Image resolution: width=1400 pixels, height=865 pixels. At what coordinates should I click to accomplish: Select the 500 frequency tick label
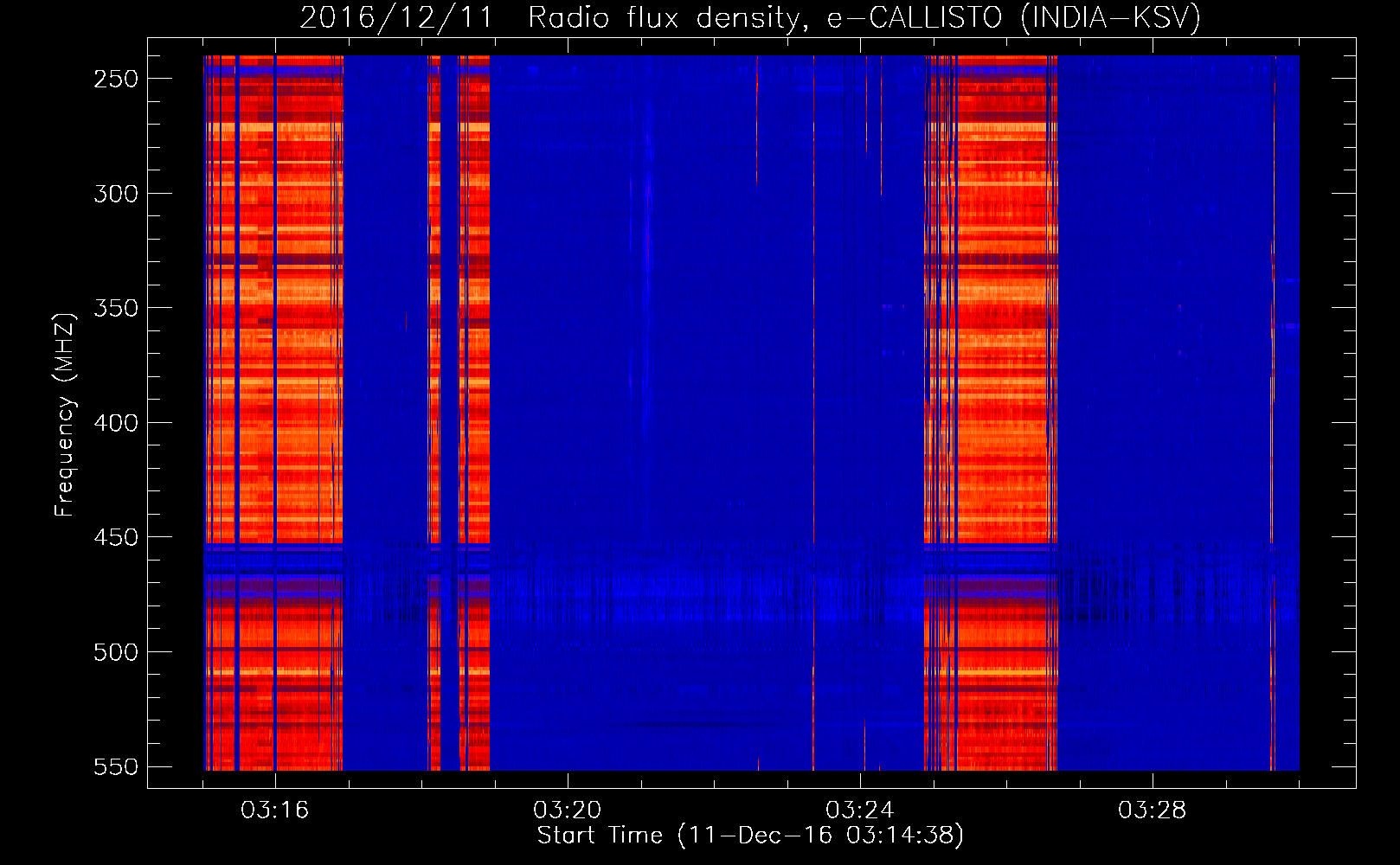116,652
